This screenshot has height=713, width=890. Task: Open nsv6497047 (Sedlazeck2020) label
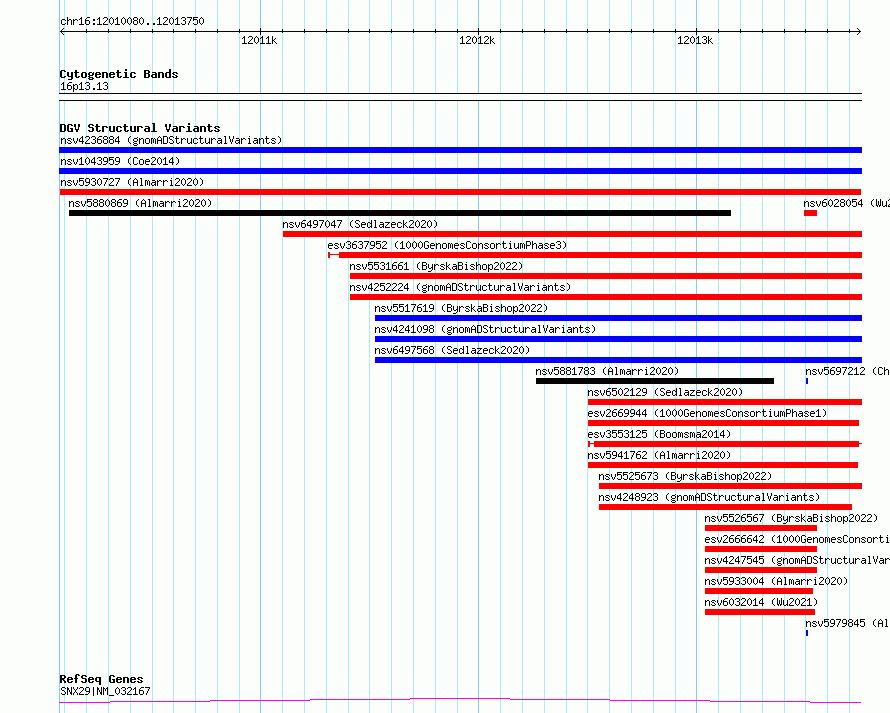[x=360, y=224]
